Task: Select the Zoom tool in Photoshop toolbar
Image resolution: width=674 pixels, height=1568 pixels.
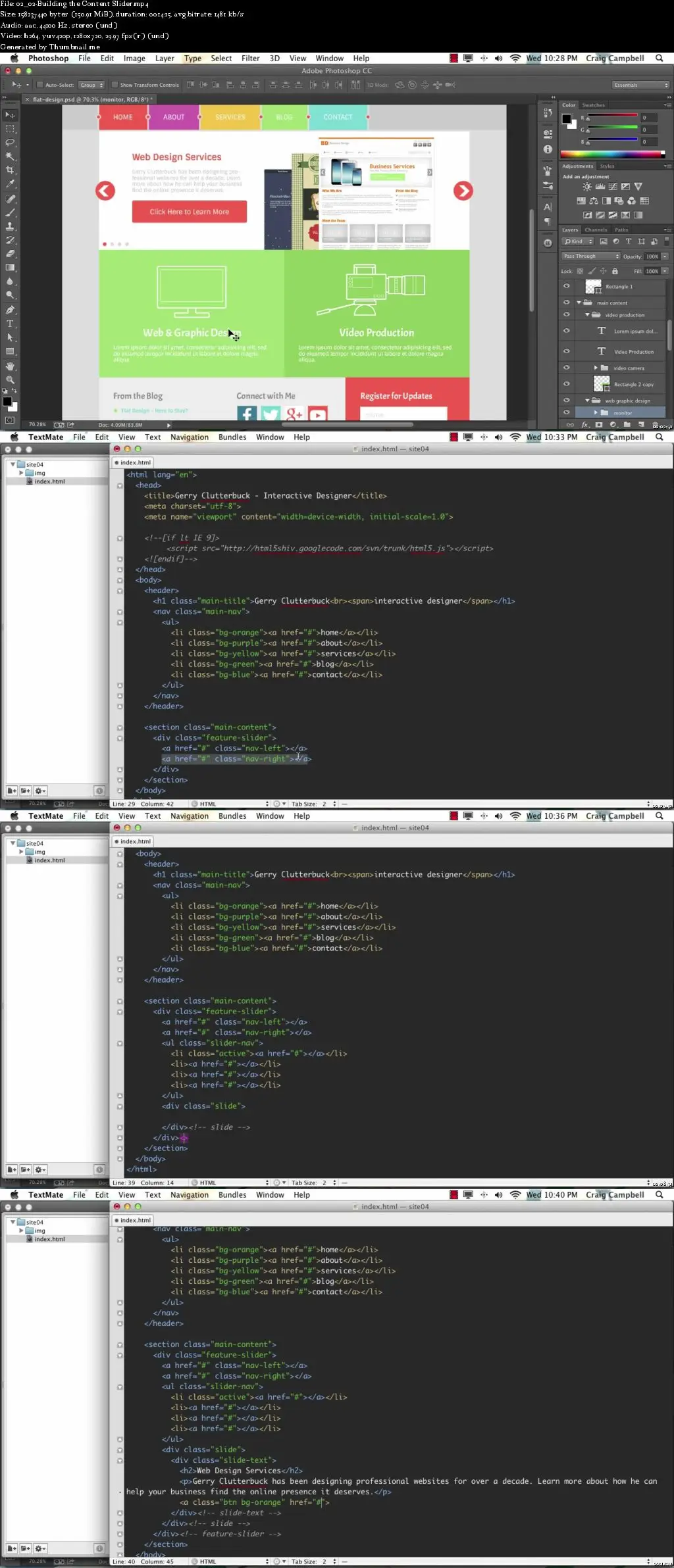Action: pyautogui.click(x=10, y=380)
